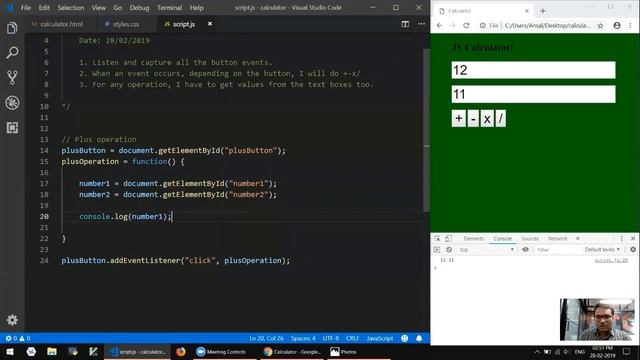Viewport: 640px width, 360px height.
Task: Show the DevTools console sidebar
Action: (x=437, y=249)
